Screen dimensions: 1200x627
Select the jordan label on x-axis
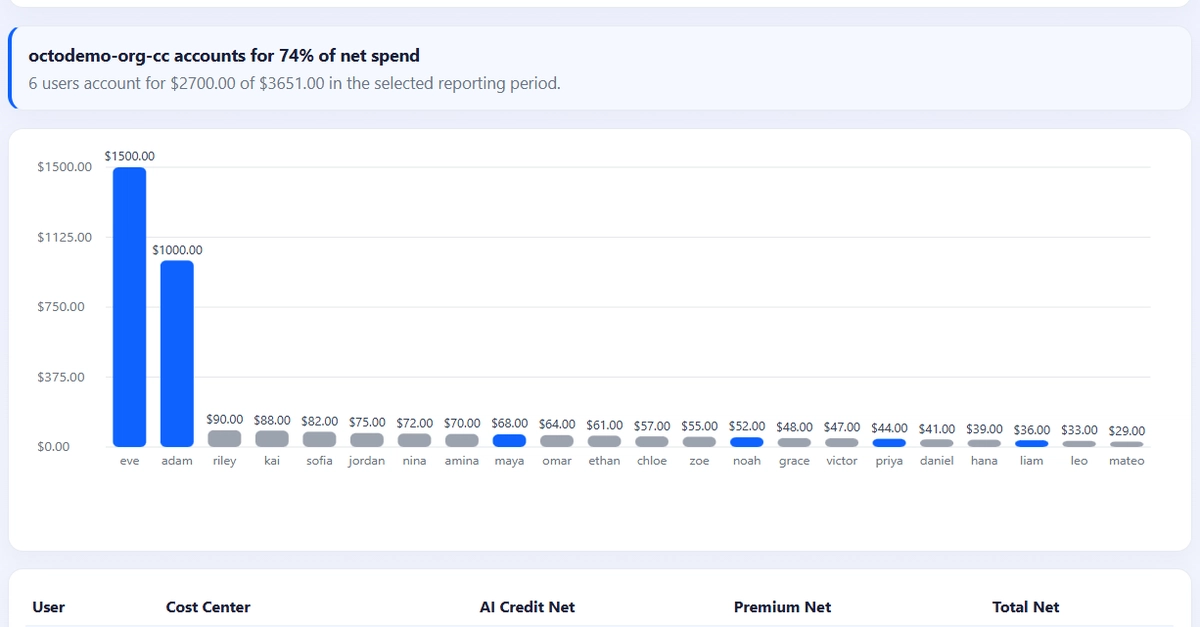367,461
